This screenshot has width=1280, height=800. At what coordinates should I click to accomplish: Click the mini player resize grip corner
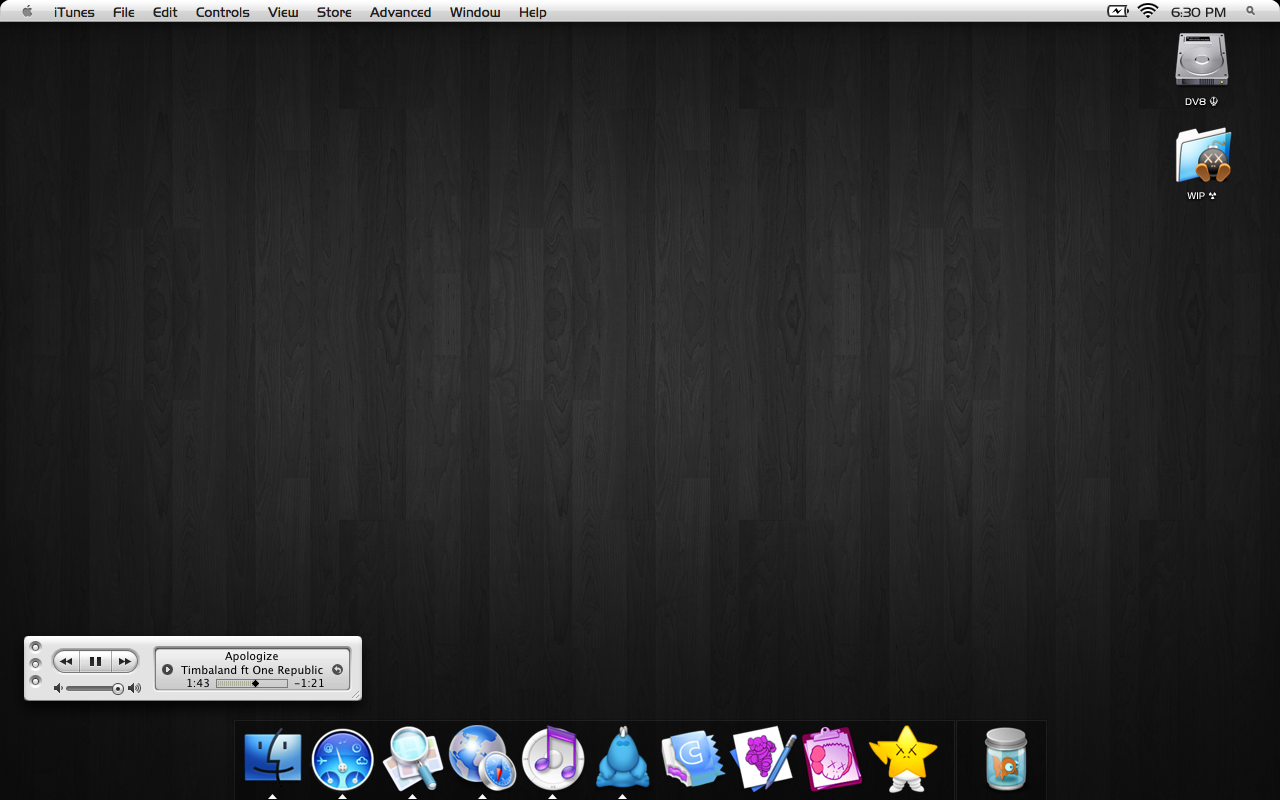(355, 694)
